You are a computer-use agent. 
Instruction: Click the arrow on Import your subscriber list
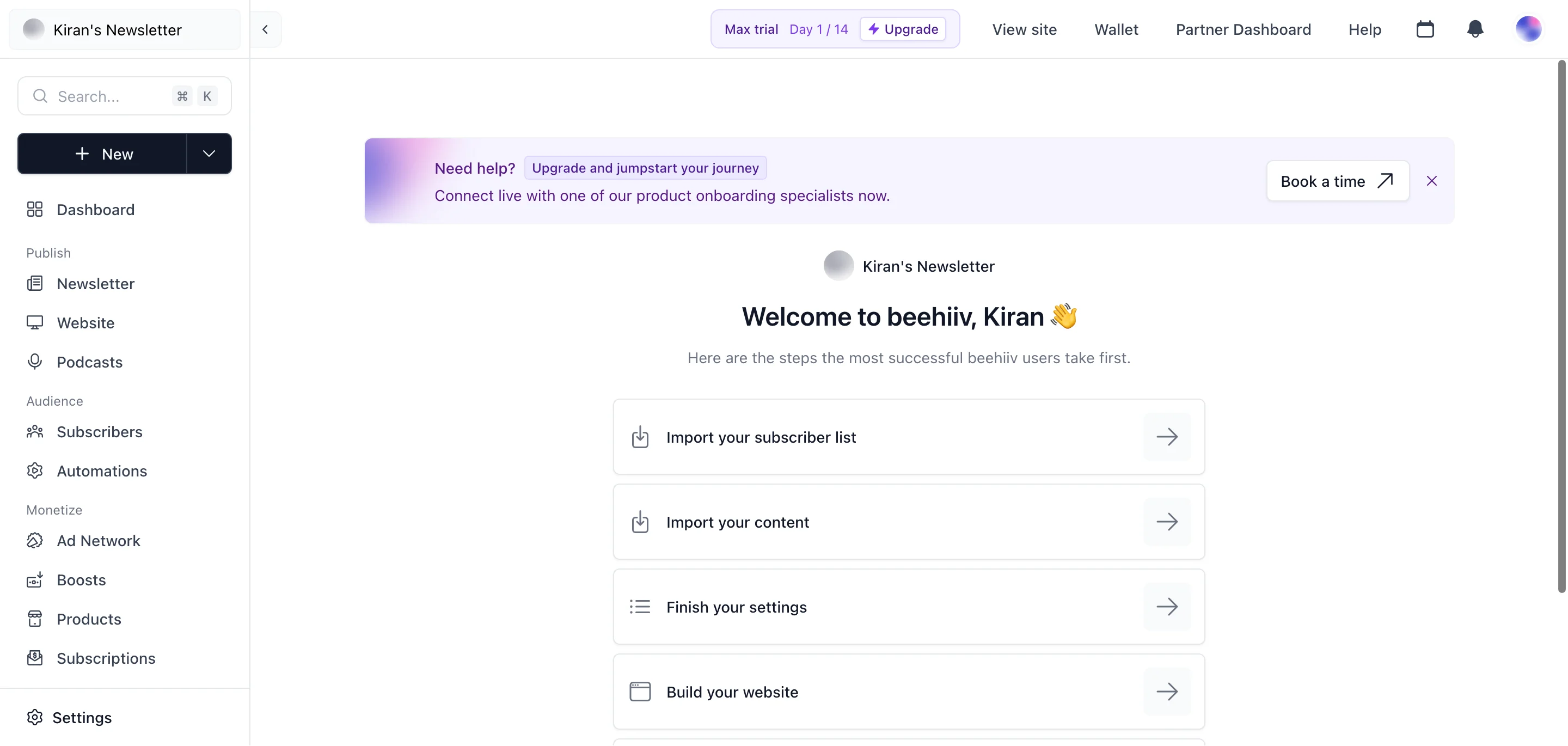coord(1167,437)
